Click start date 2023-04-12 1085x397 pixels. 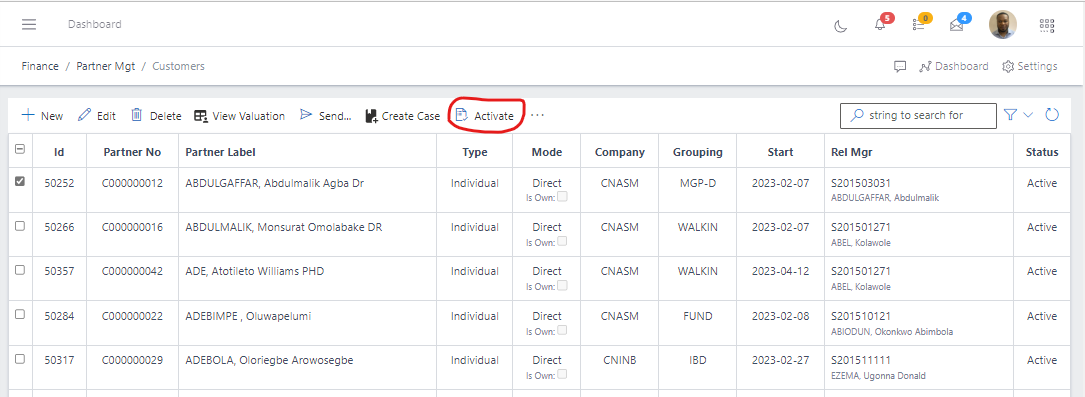(x=781, y=272)
